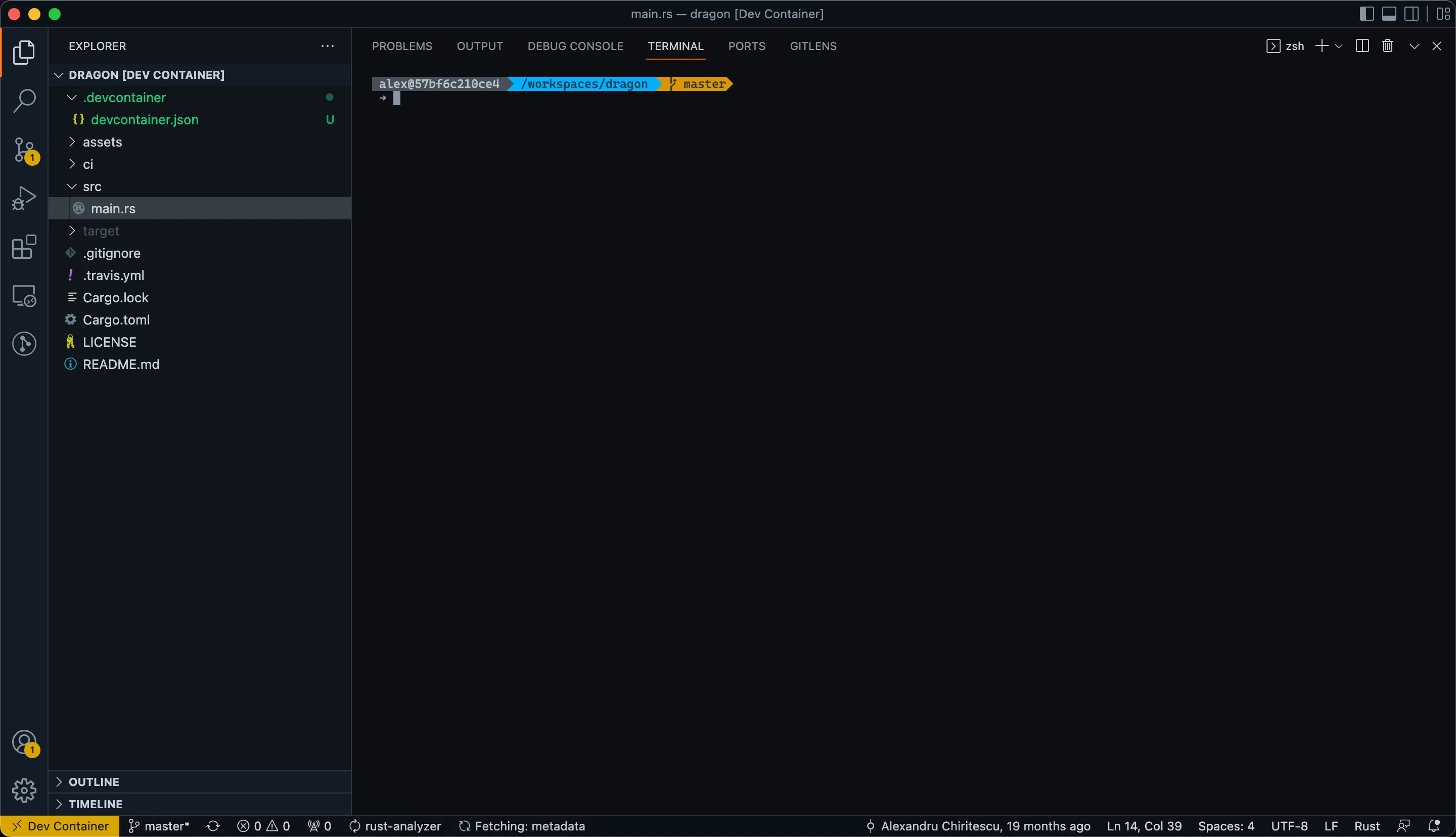The width and height of the screenshot is (1456, 837).
Task: Open the new terminal launch profile dropdown
Action: (x=1339, y=46)
